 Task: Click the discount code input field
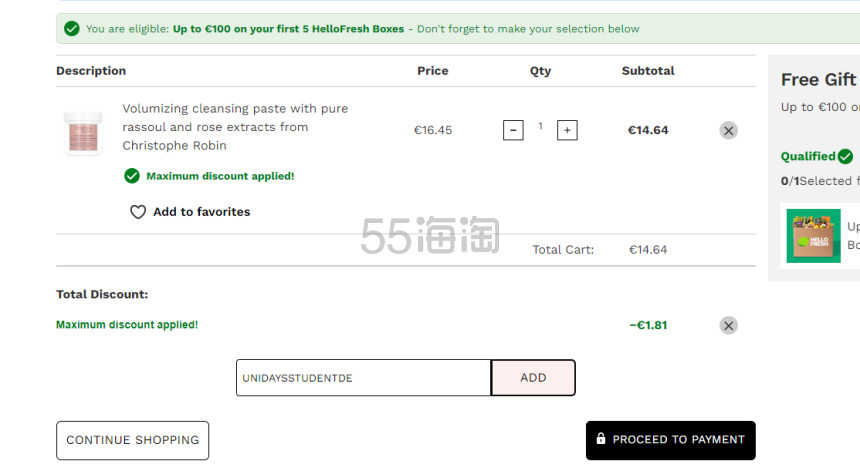click(x=364, y=378)
